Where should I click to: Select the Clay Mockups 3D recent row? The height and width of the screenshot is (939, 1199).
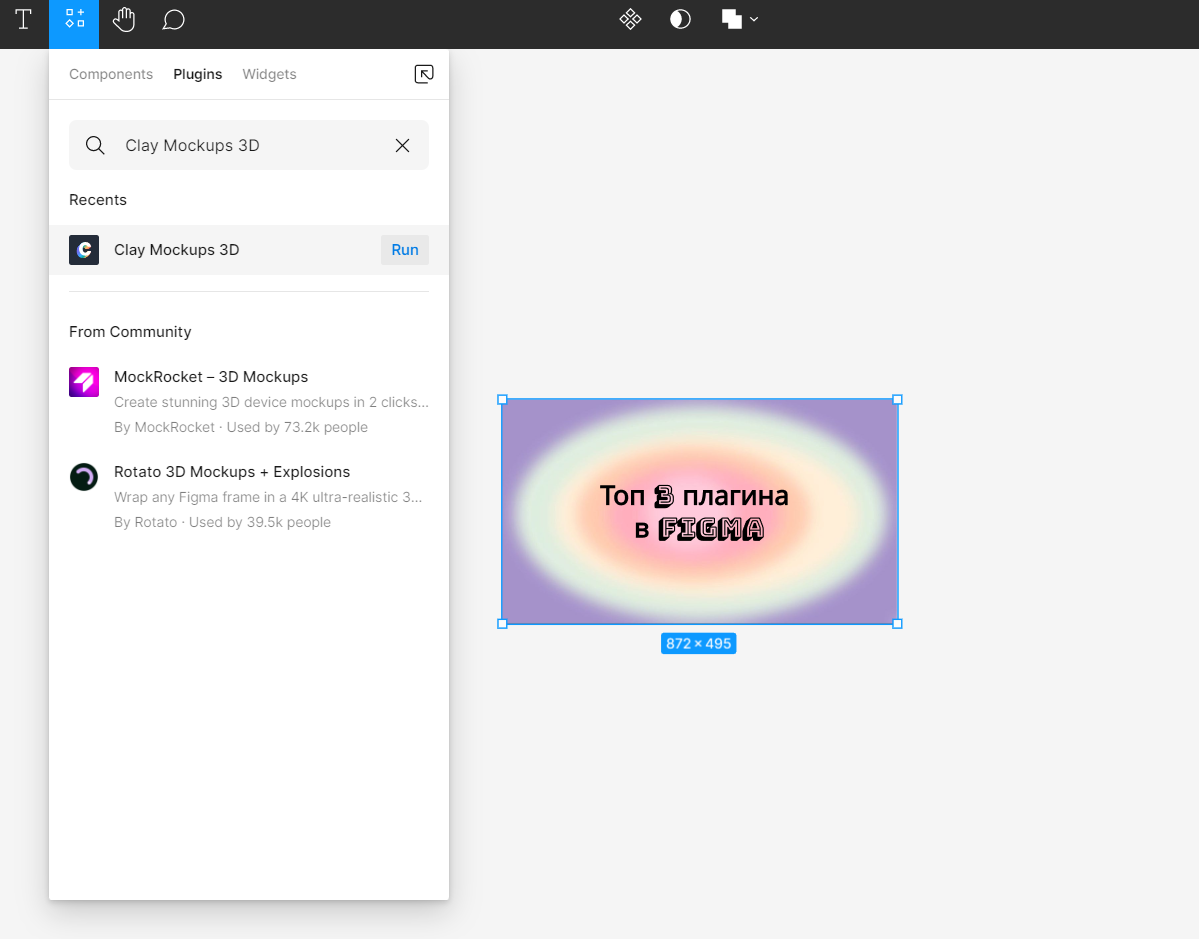249,250
